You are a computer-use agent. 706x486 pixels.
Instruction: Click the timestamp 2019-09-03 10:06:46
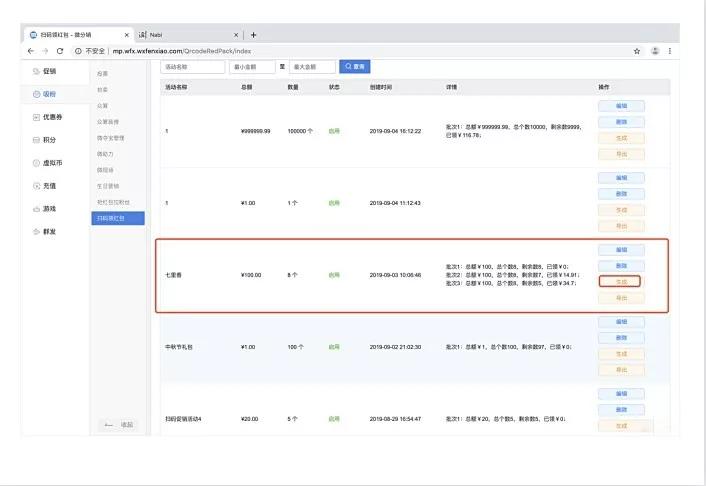tap(395, 275)
